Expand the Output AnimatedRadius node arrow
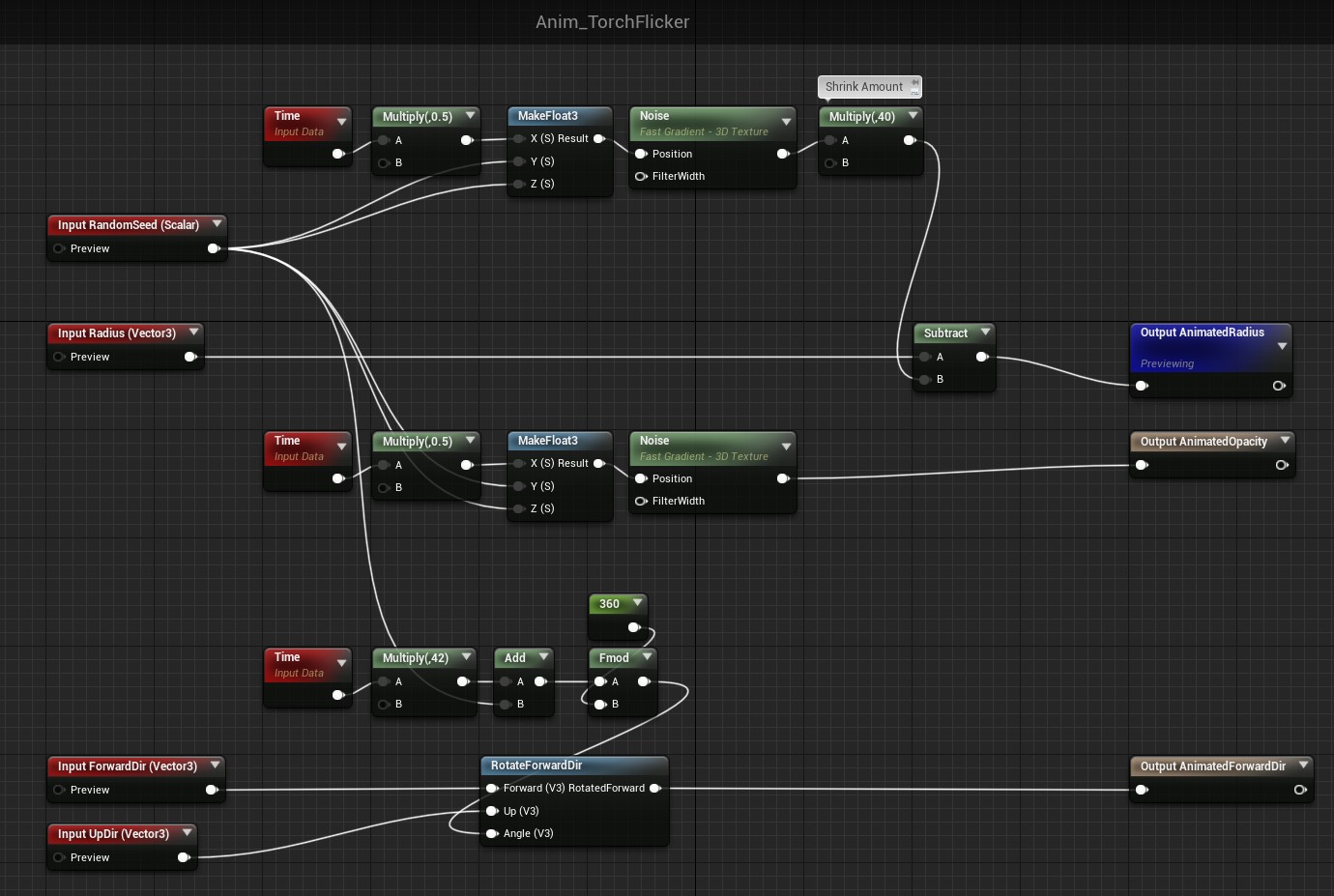 (1283, 346)
